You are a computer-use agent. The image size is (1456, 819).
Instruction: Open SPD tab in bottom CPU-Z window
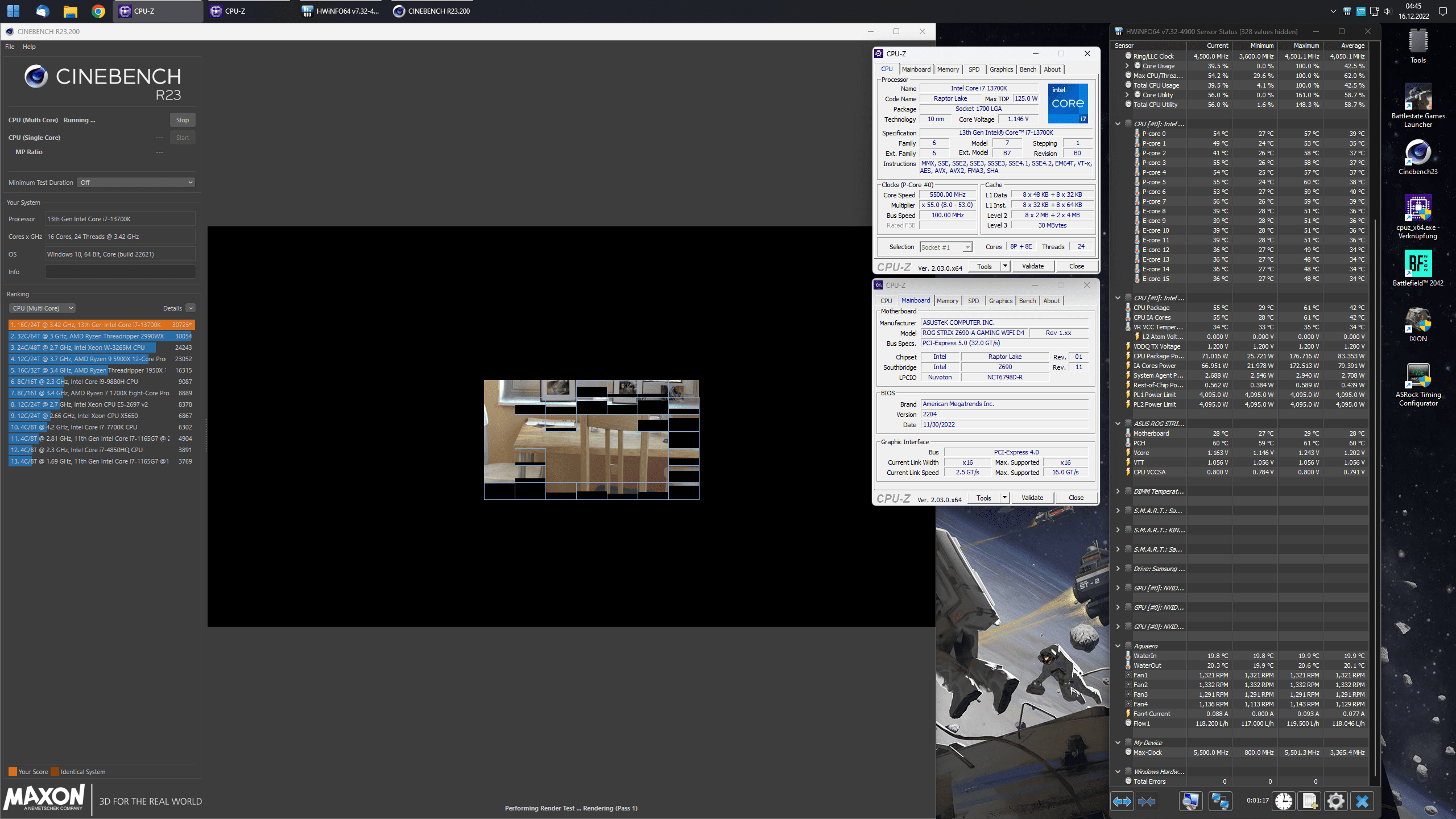(974, 301)
